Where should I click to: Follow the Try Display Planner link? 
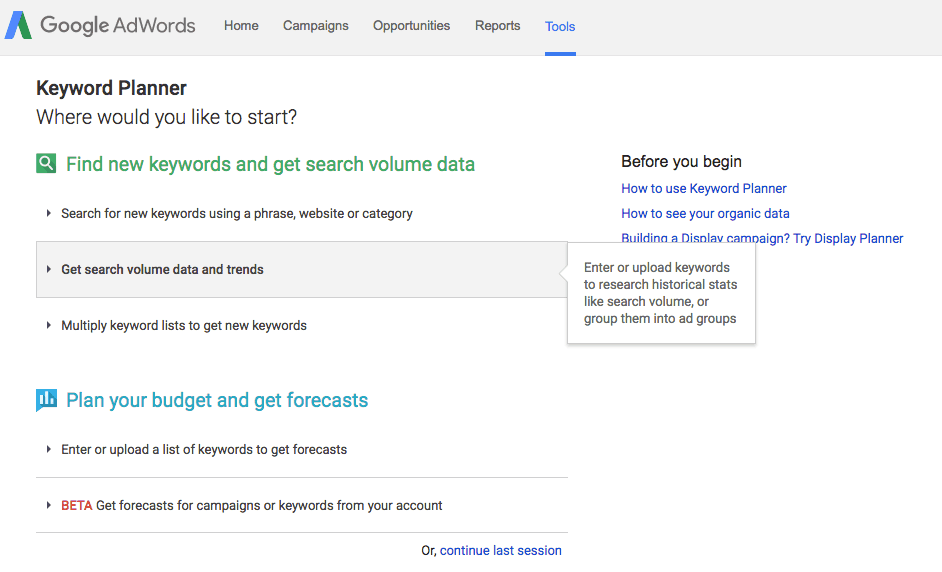click(x=848, y=239)
